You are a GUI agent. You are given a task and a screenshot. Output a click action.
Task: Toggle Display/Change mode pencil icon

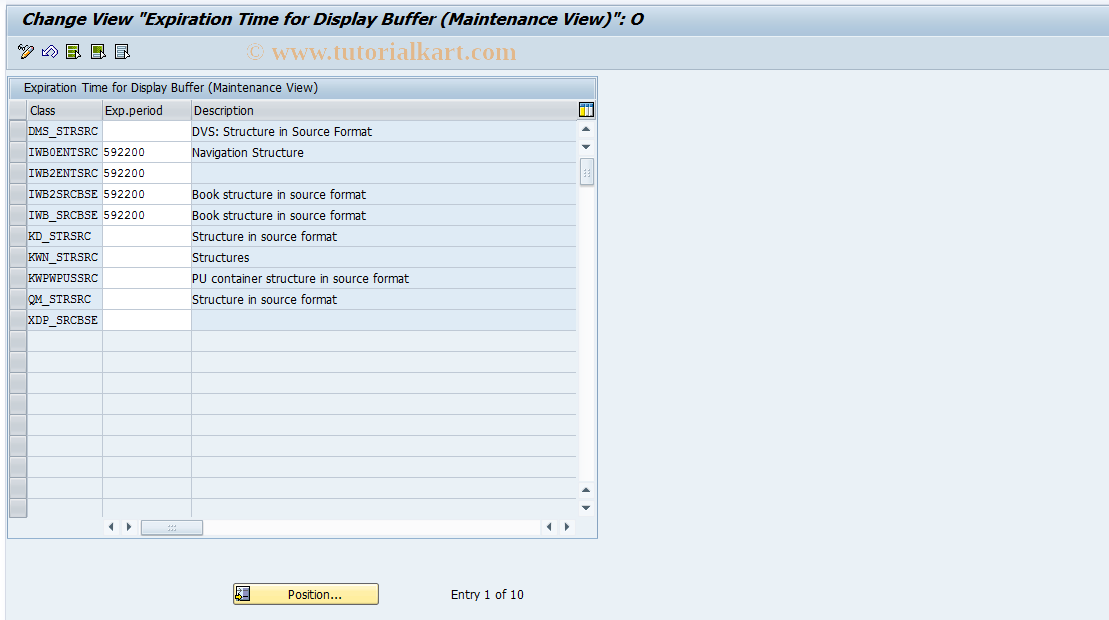25,52
